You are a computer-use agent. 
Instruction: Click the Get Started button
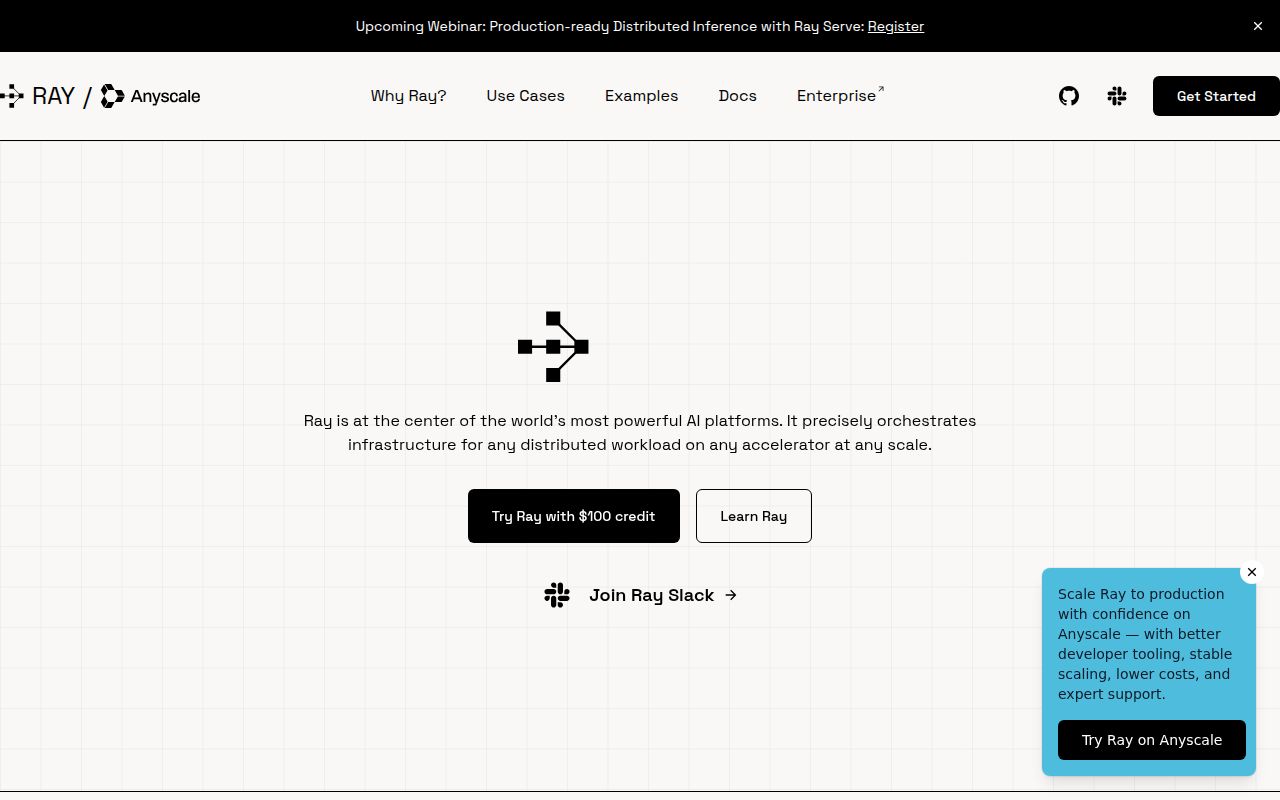[x=1216, y=96]
